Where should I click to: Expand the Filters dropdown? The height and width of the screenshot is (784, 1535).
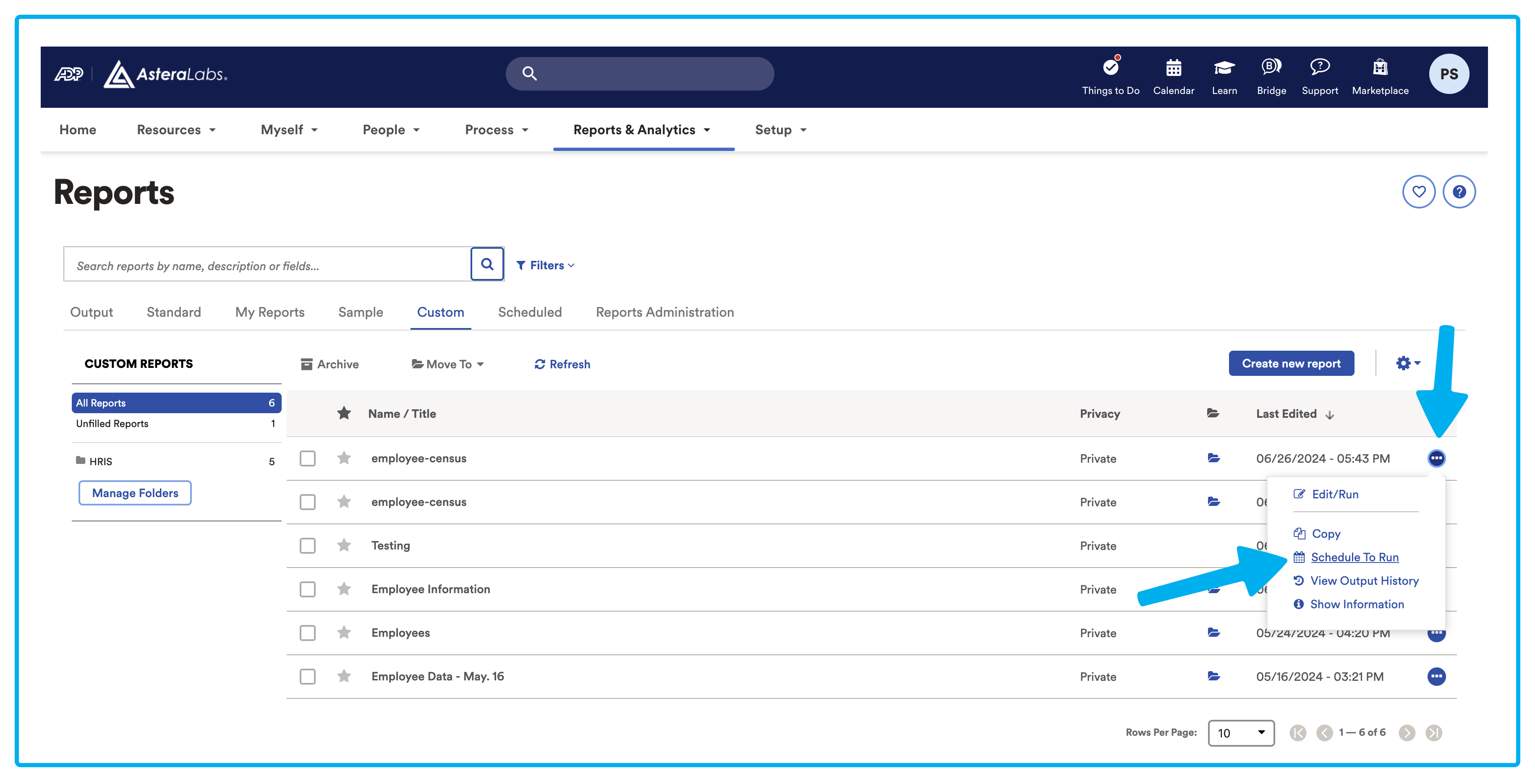click(x=545, y=266)
